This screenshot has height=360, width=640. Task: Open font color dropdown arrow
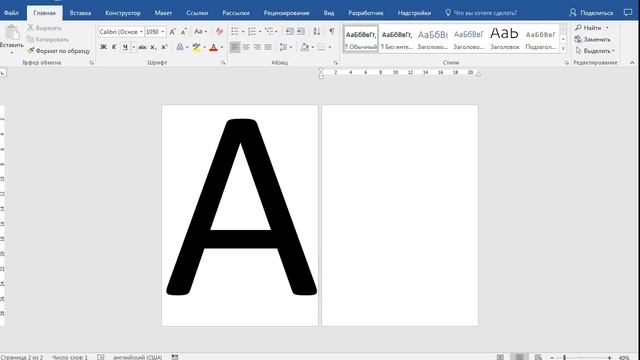tap(222, 47)
